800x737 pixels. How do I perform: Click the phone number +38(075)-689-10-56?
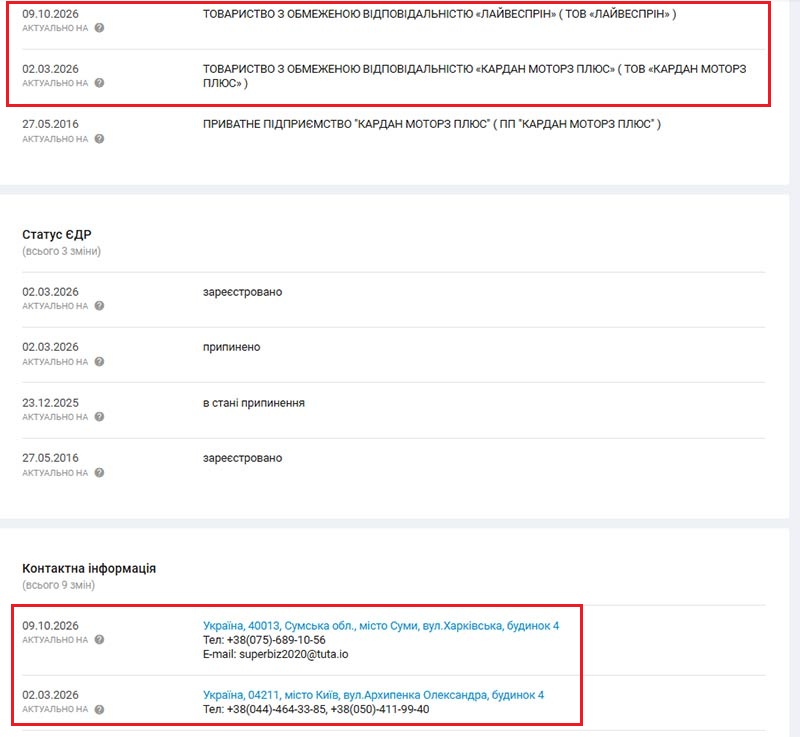276,640
